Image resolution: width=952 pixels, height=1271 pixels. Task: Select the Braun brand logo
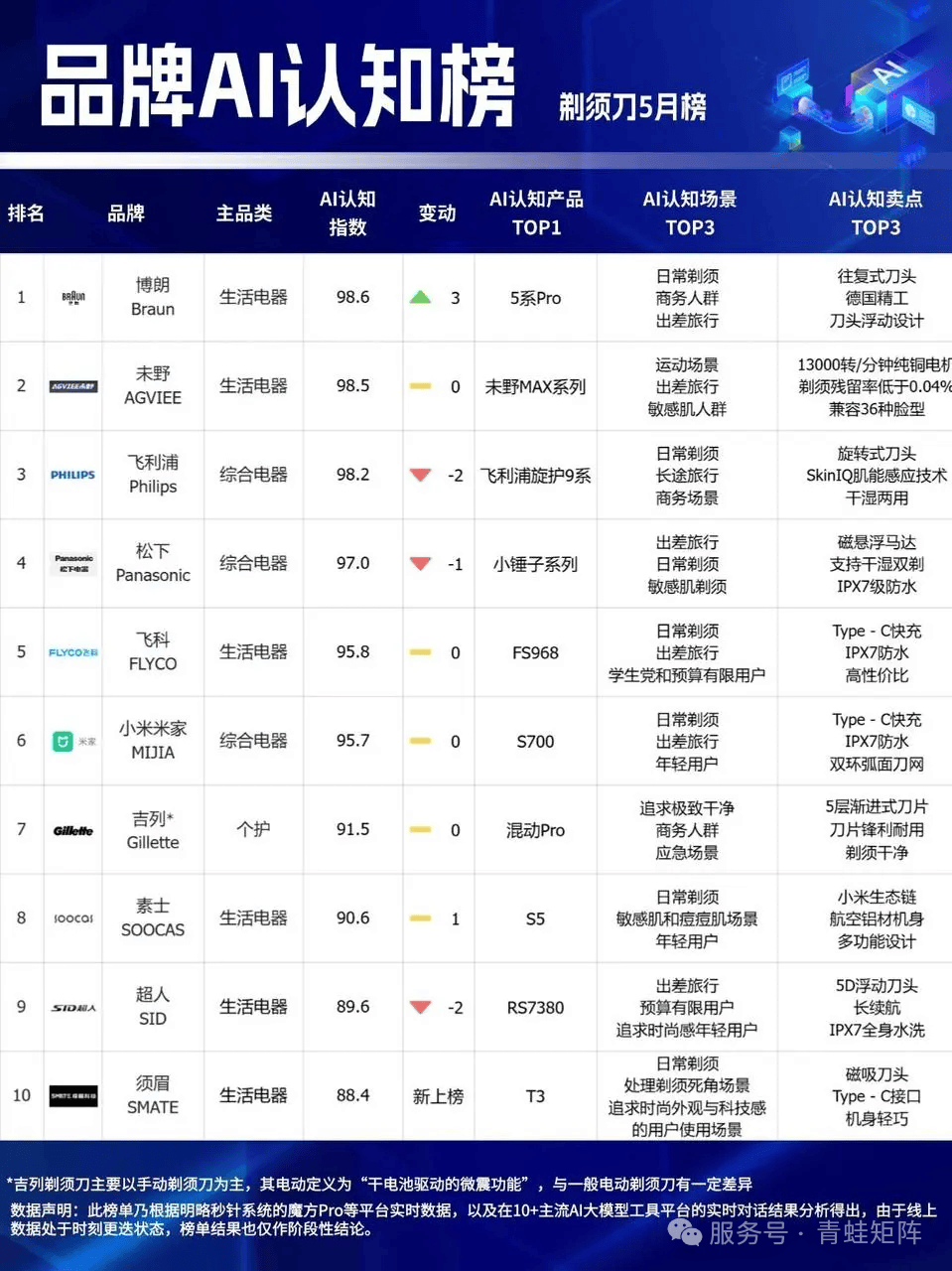click(71, 297)
